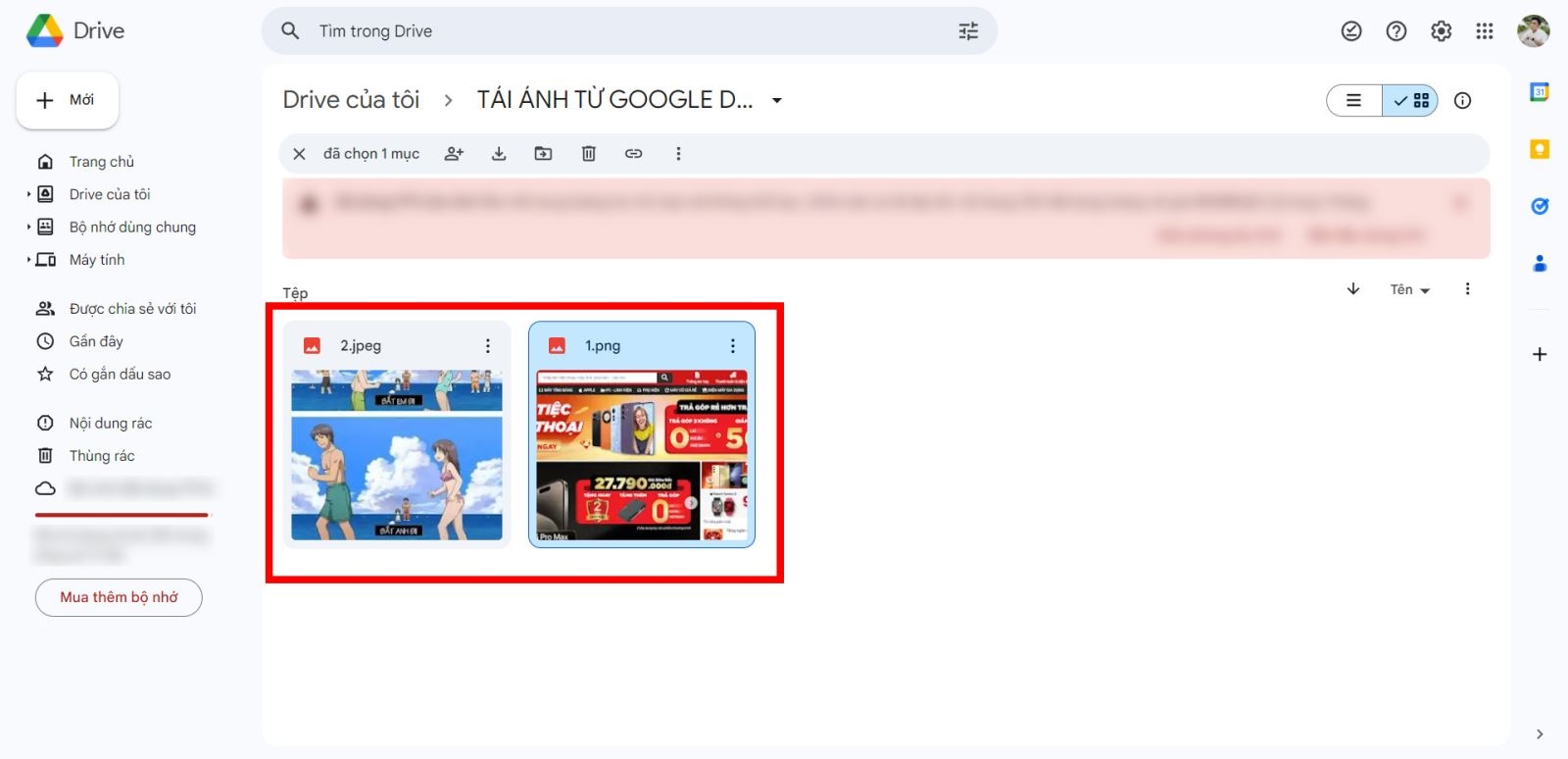
Task: Delete selected file trash icon
Action: (x=589, y=154)
